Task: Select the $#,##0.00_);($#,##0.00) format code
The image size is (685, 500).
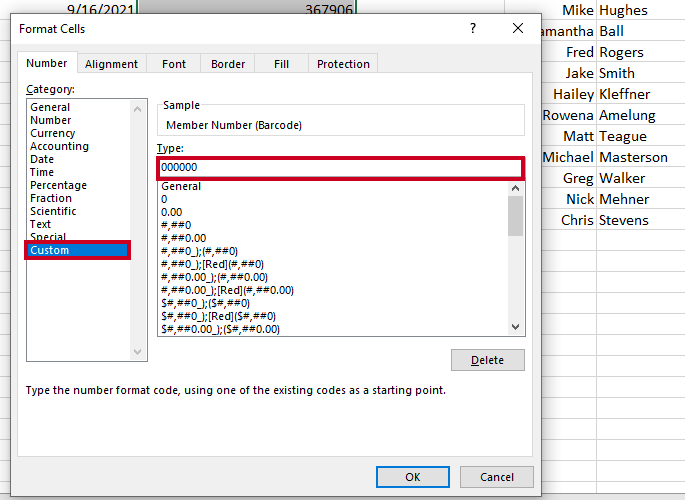Action: [x=220, y=329]
